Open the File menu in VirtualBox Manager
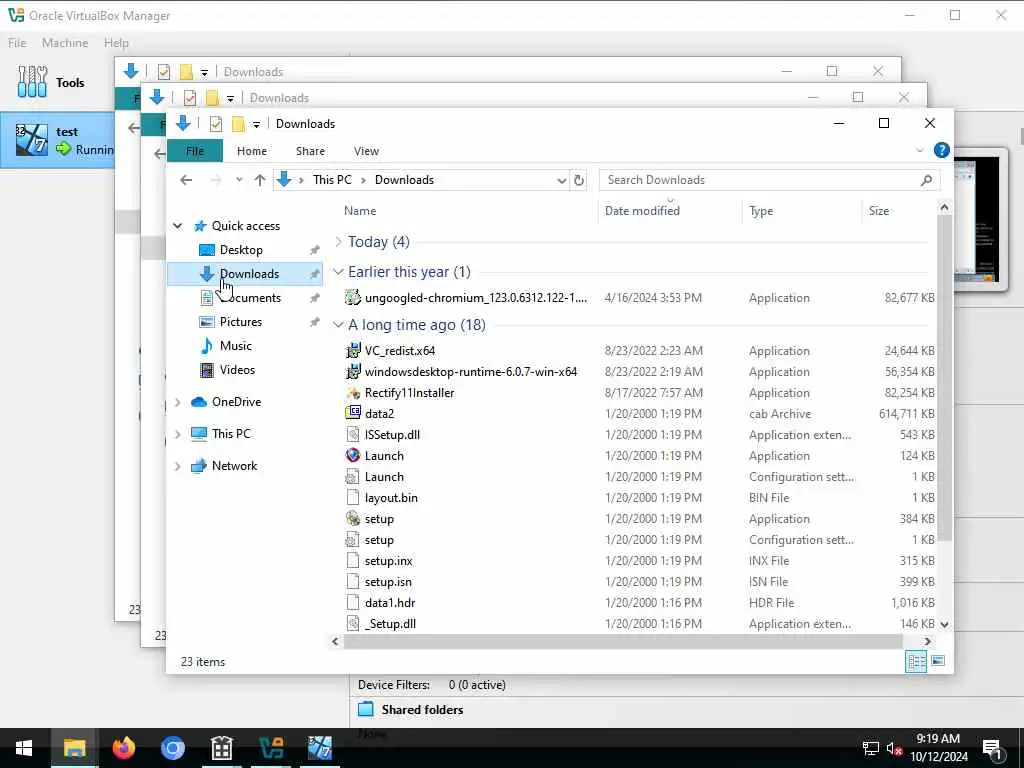Screen dimensions: 1024x768 [x=17, y=42]
